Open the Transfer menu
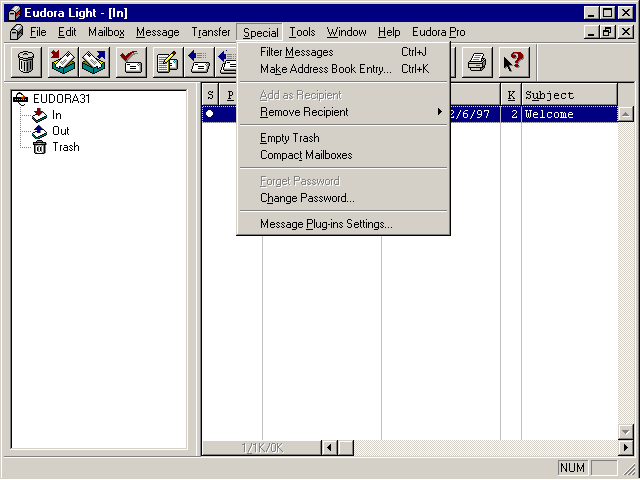The width and height of the screenshot is (640, 480). (x=211, y=32)
